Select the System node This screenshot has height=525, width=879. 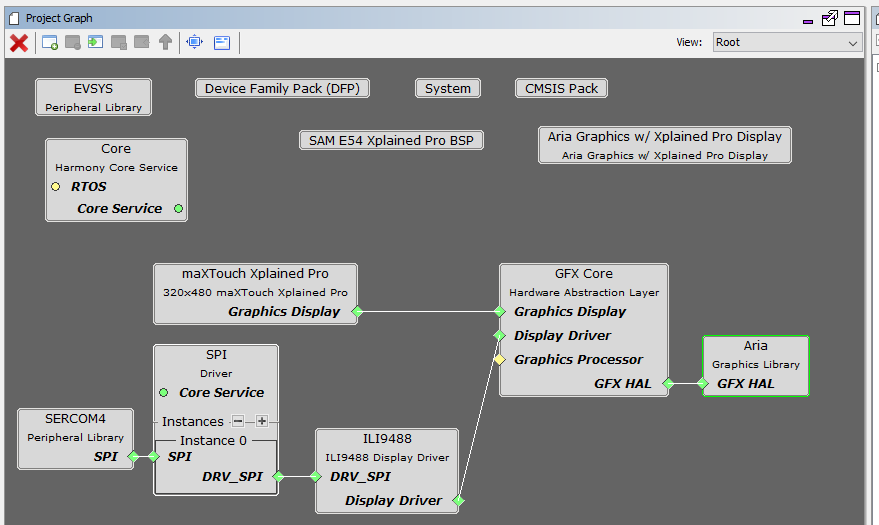point(448,89)
